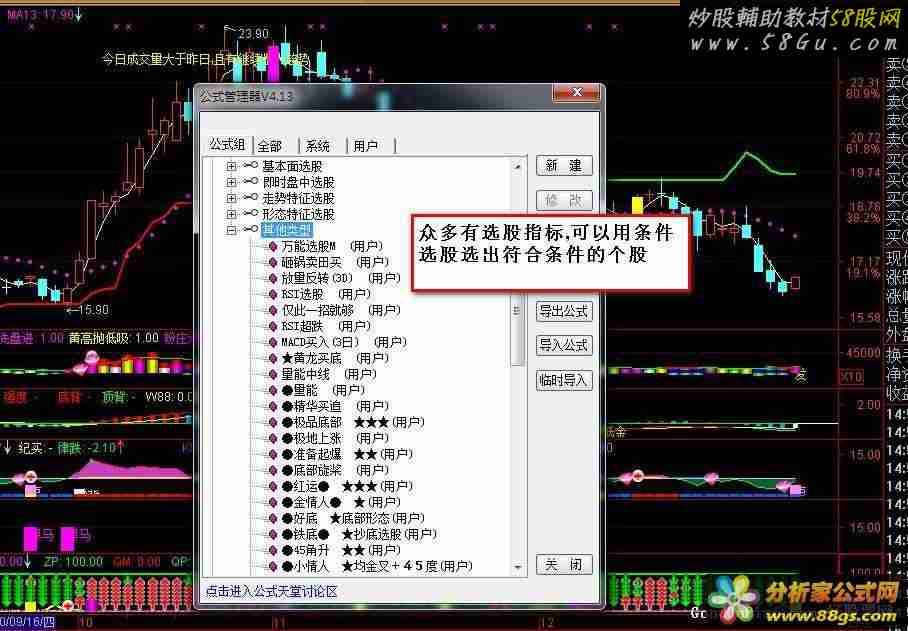This screenshot has width=908, height=631.
Task: Expand the 走势特征选股 group
Action: pos(232,198)
